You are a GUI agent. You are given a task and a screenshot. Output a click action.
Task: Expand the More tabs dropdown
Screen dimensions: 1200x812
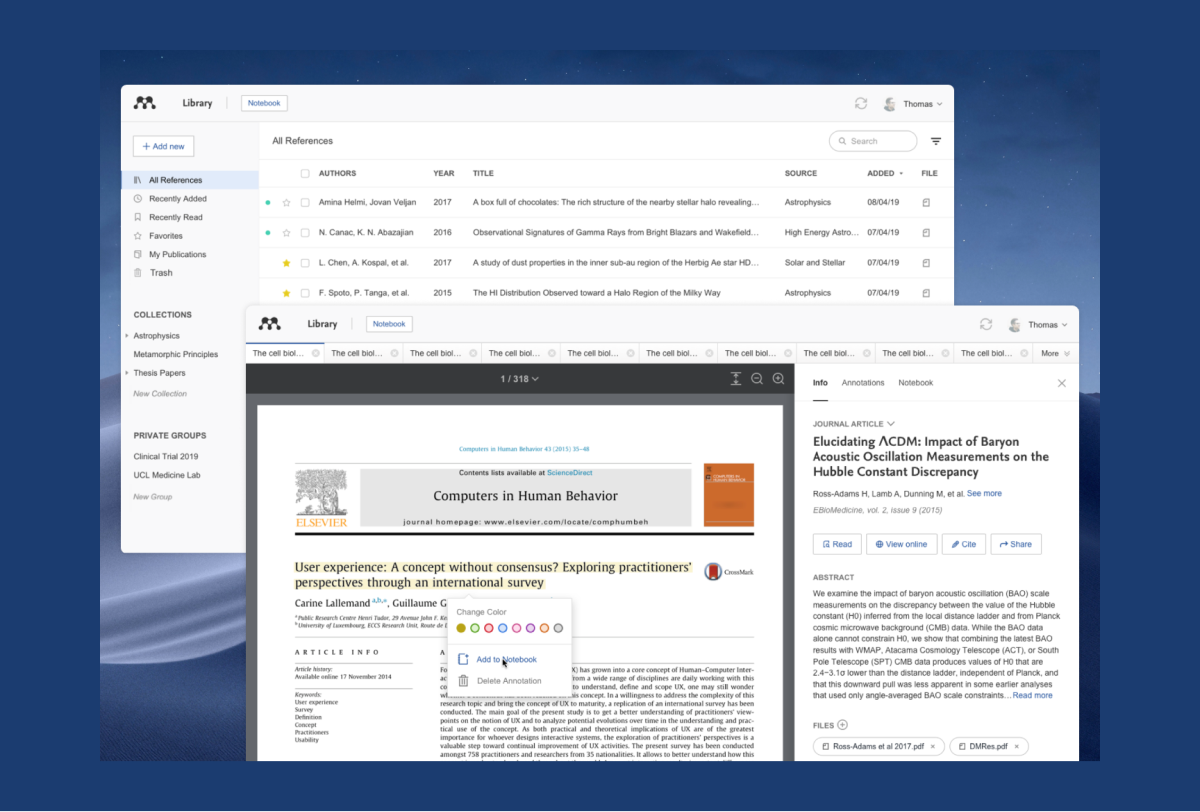1055,353
